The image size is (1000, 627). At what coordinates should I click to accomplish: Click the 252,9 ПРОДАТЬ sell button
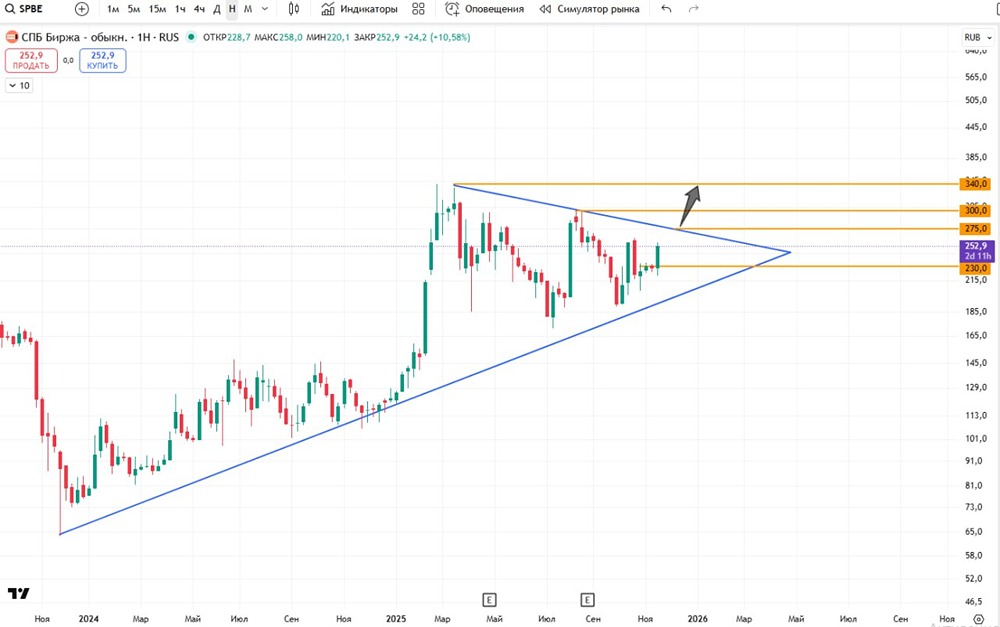tap(31, 61)
